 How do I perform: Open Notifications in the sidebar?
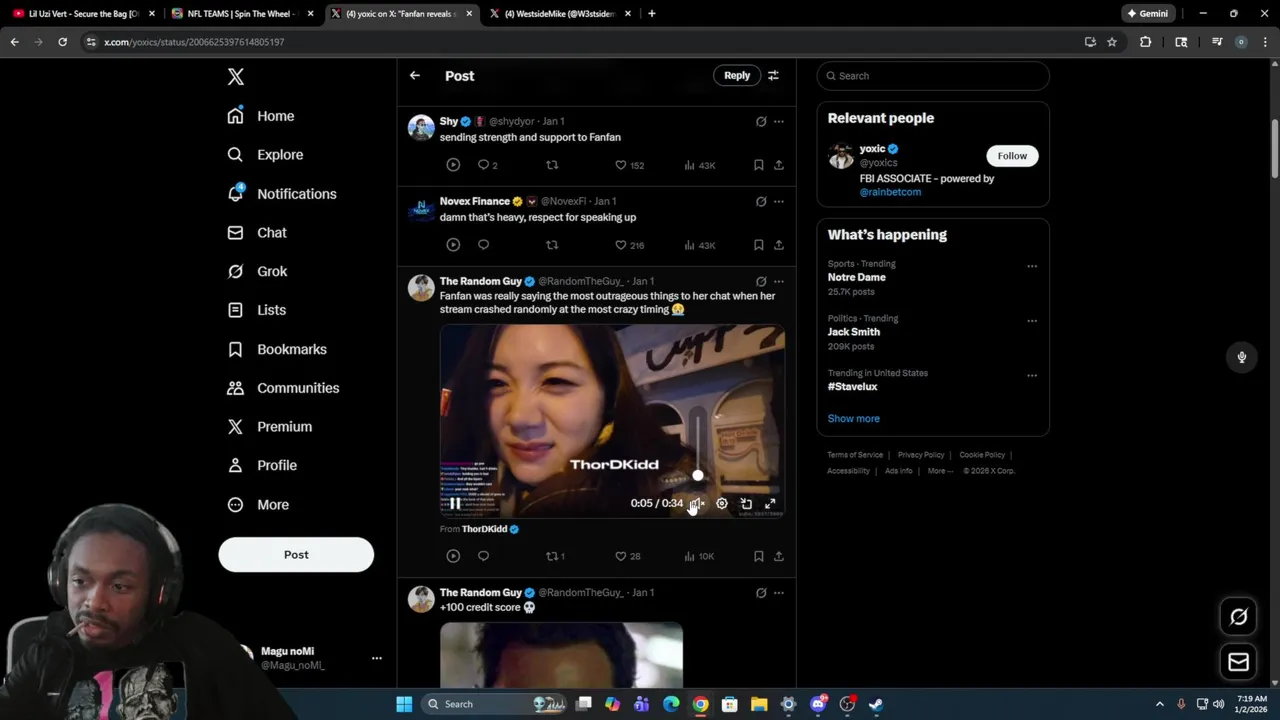tap(282, 194)
